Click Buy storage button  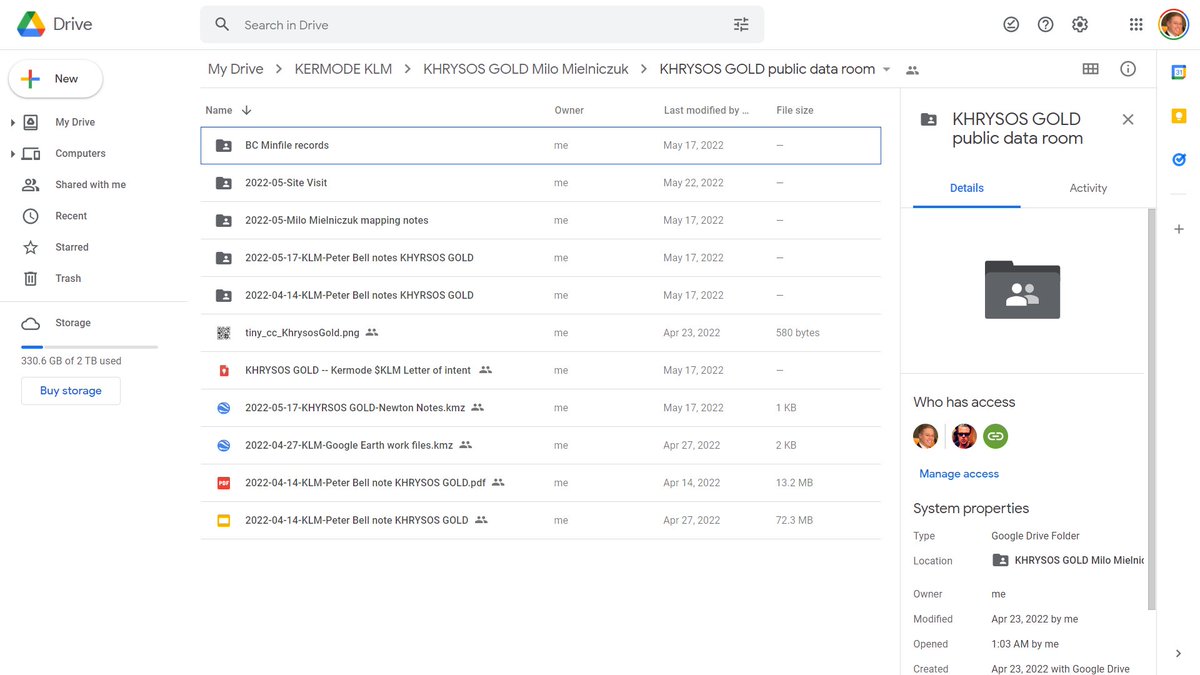click(71, 391)
